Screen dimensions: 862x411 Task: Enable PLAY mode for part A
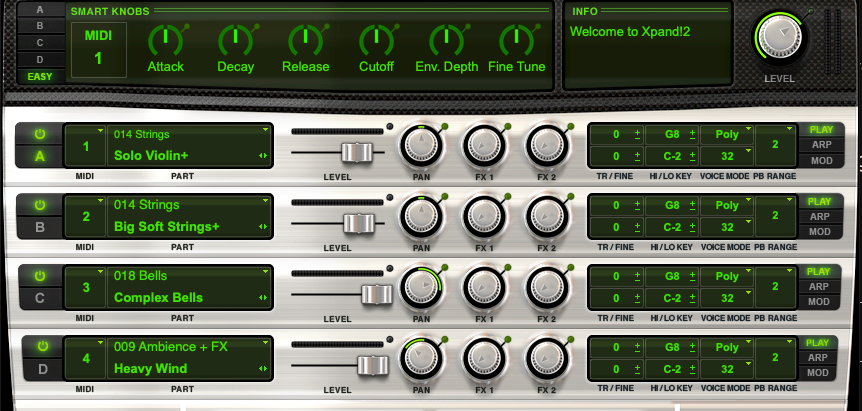(821, 130)
